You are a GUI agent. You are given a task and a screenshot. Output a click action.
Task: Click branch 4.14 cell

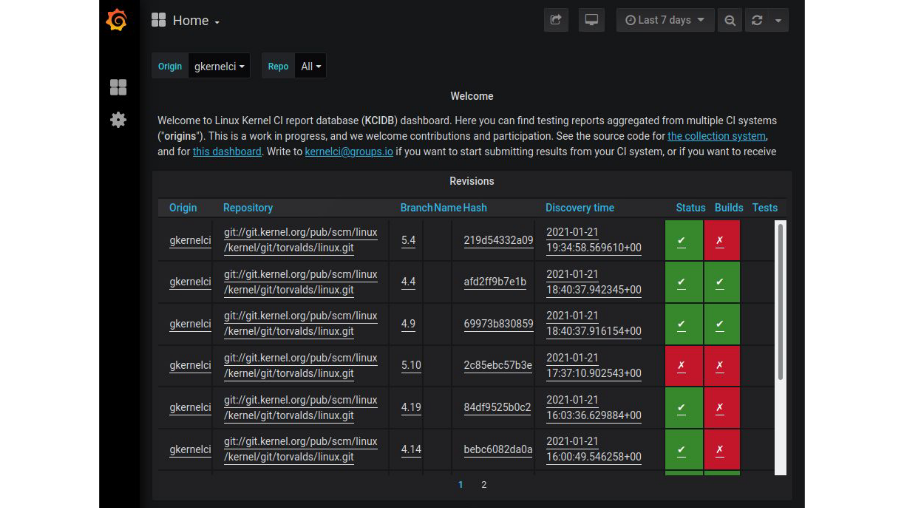(411, 449)
